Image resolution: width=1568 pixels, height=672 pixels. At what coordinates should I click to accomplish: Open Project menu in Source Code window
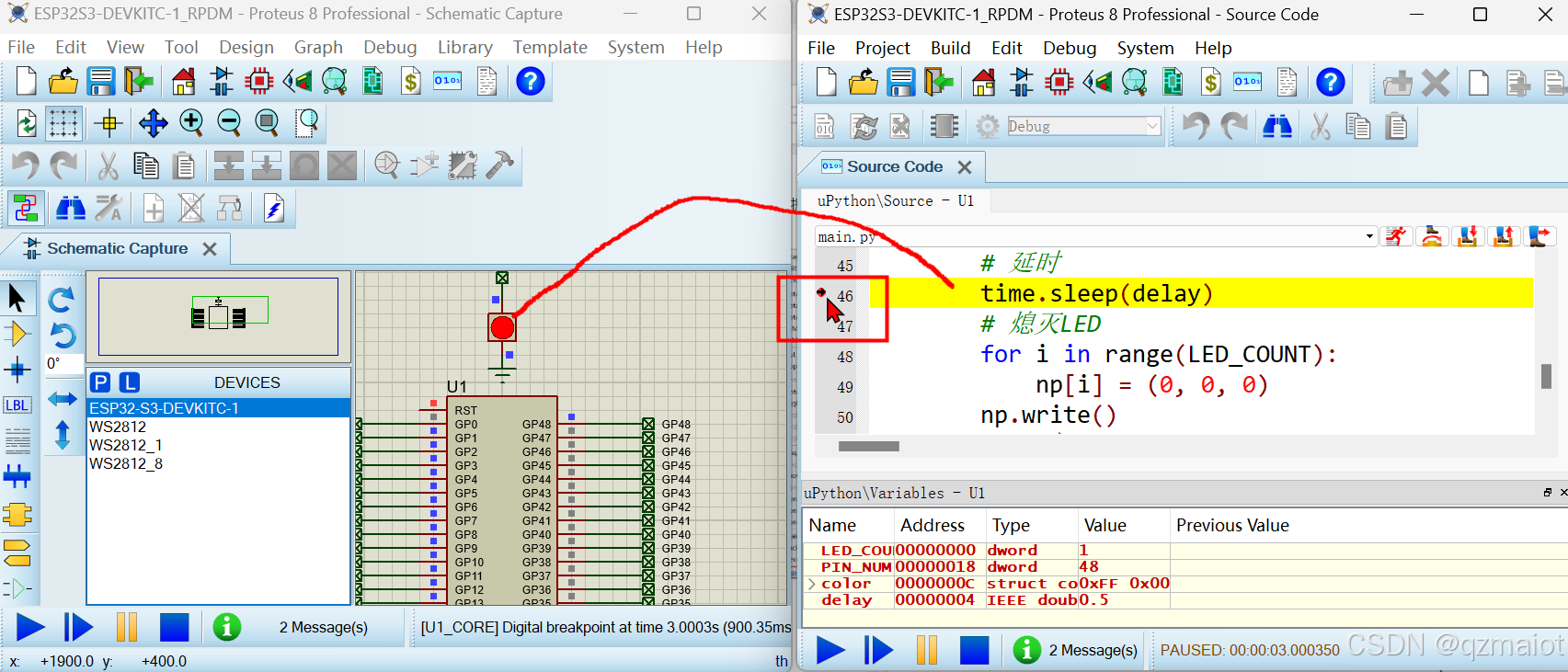click(x=882, y=48)
